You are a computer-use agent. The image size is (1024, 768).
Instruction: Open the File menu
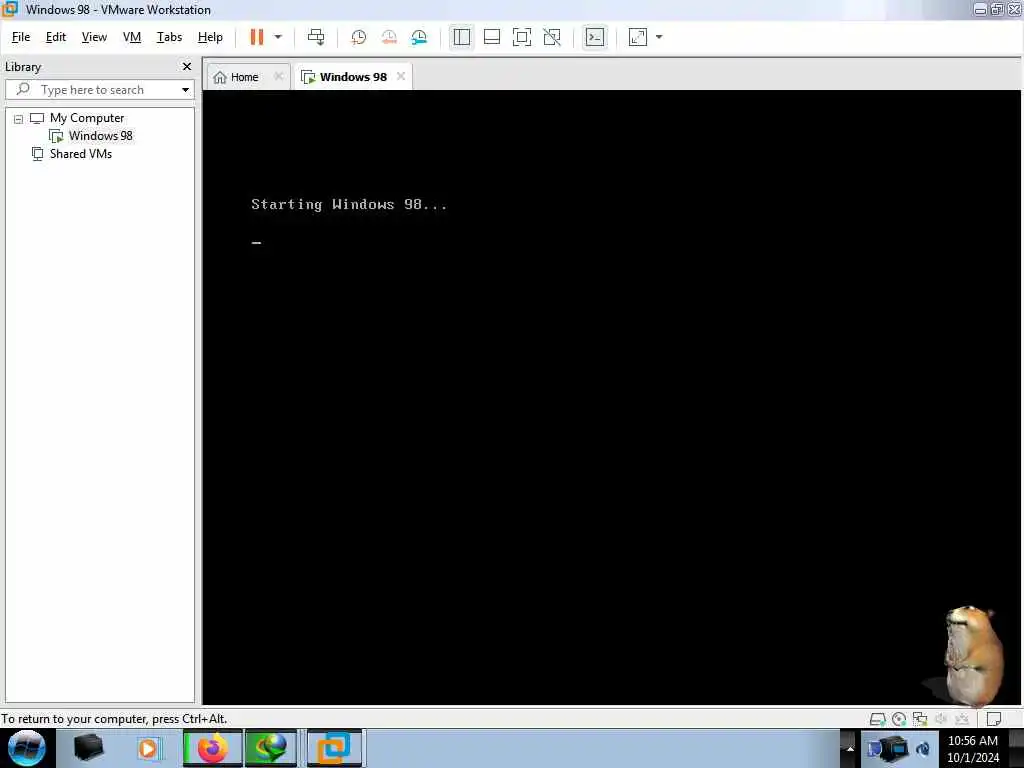point(21,37)
